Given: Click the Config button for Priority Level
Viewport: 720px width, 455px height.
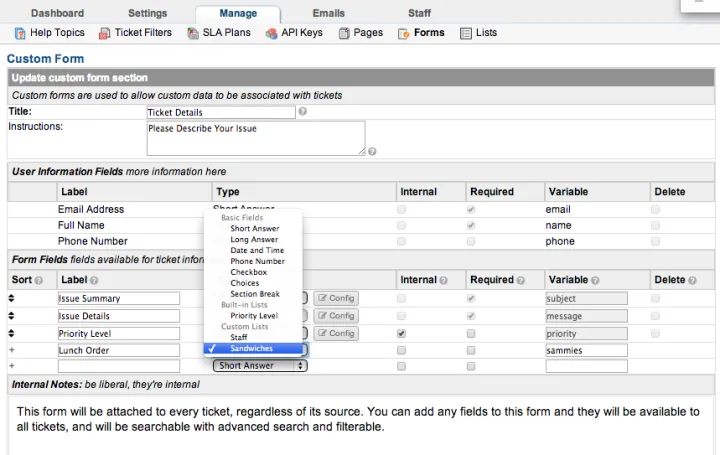Looking at the screenshot, I should point(336,333).
